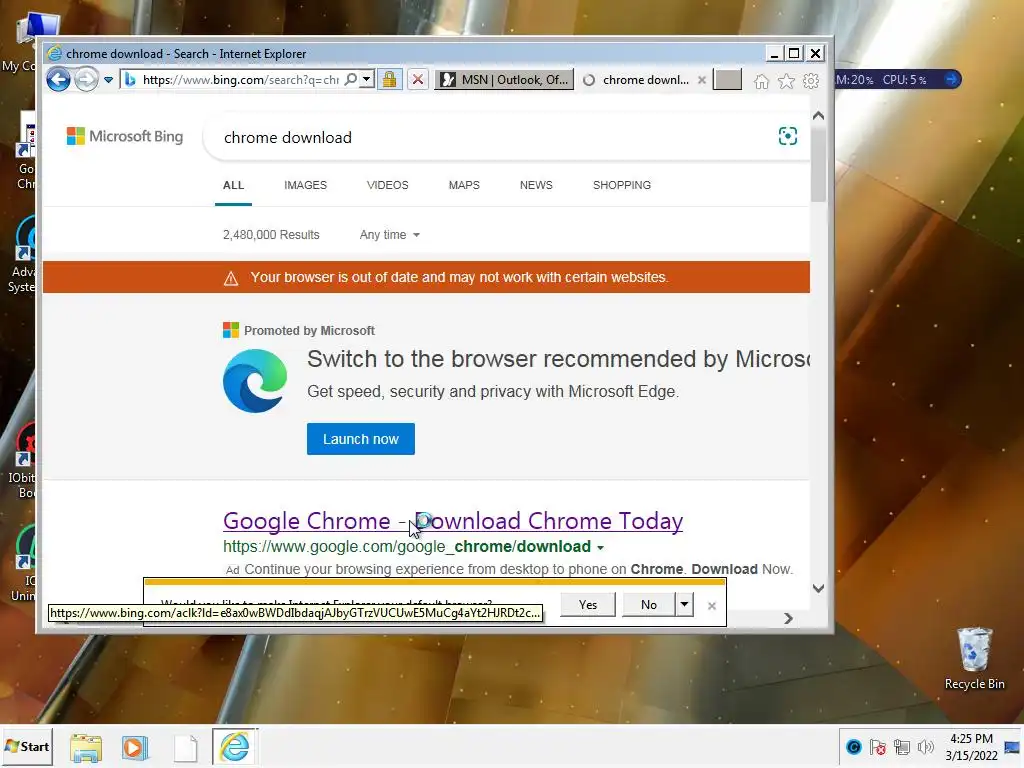This screenshot has width=1024, height=768.
Task: Click the Internet Explorer forward arrow button
Action: click(86, 80)
